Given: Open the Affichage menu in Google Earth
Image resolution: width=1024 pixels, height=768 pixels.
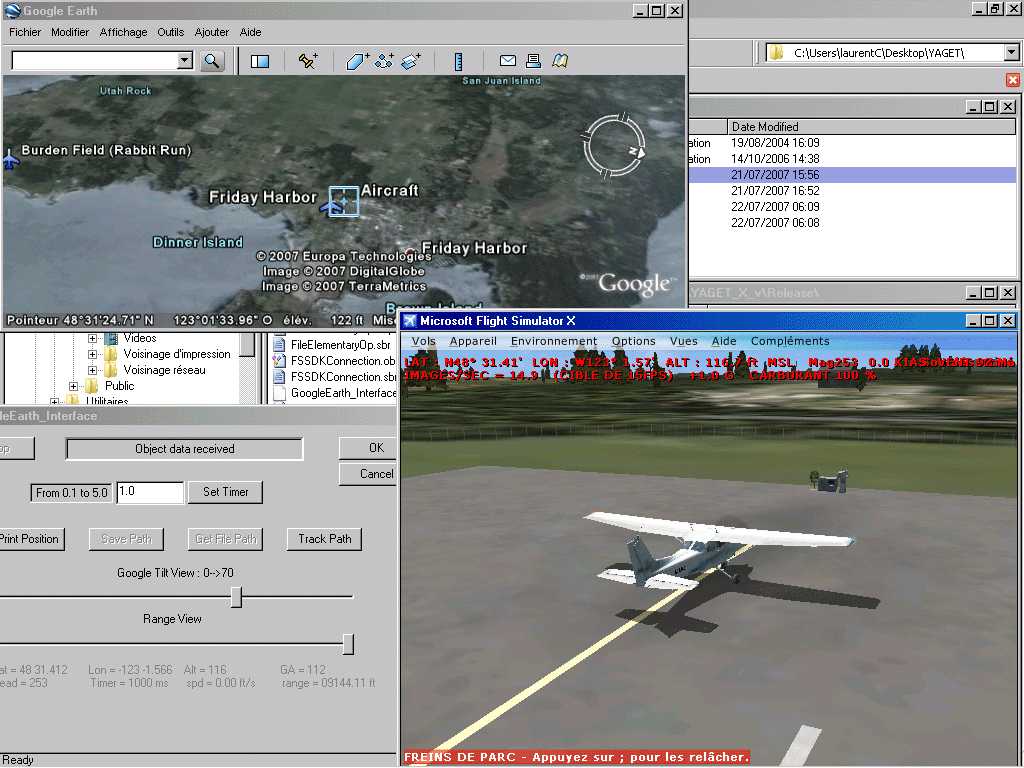Looking at the screenshot, I should click(x=123, y=32).
